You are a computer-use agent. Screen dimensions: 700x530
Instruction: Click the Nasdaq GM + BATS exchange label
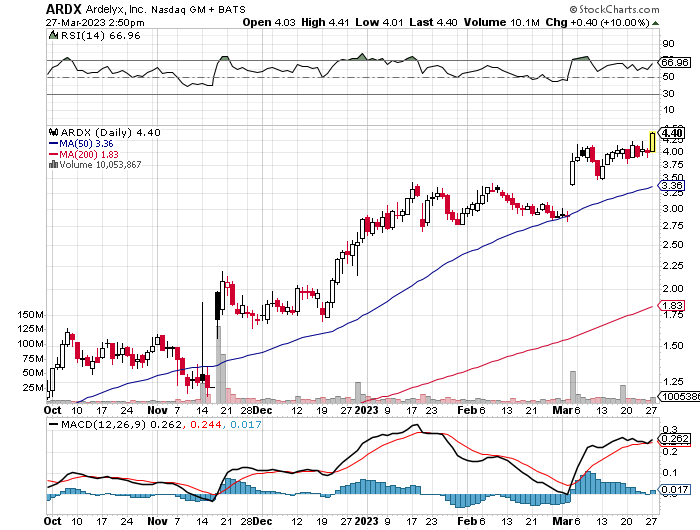(198, 9)
